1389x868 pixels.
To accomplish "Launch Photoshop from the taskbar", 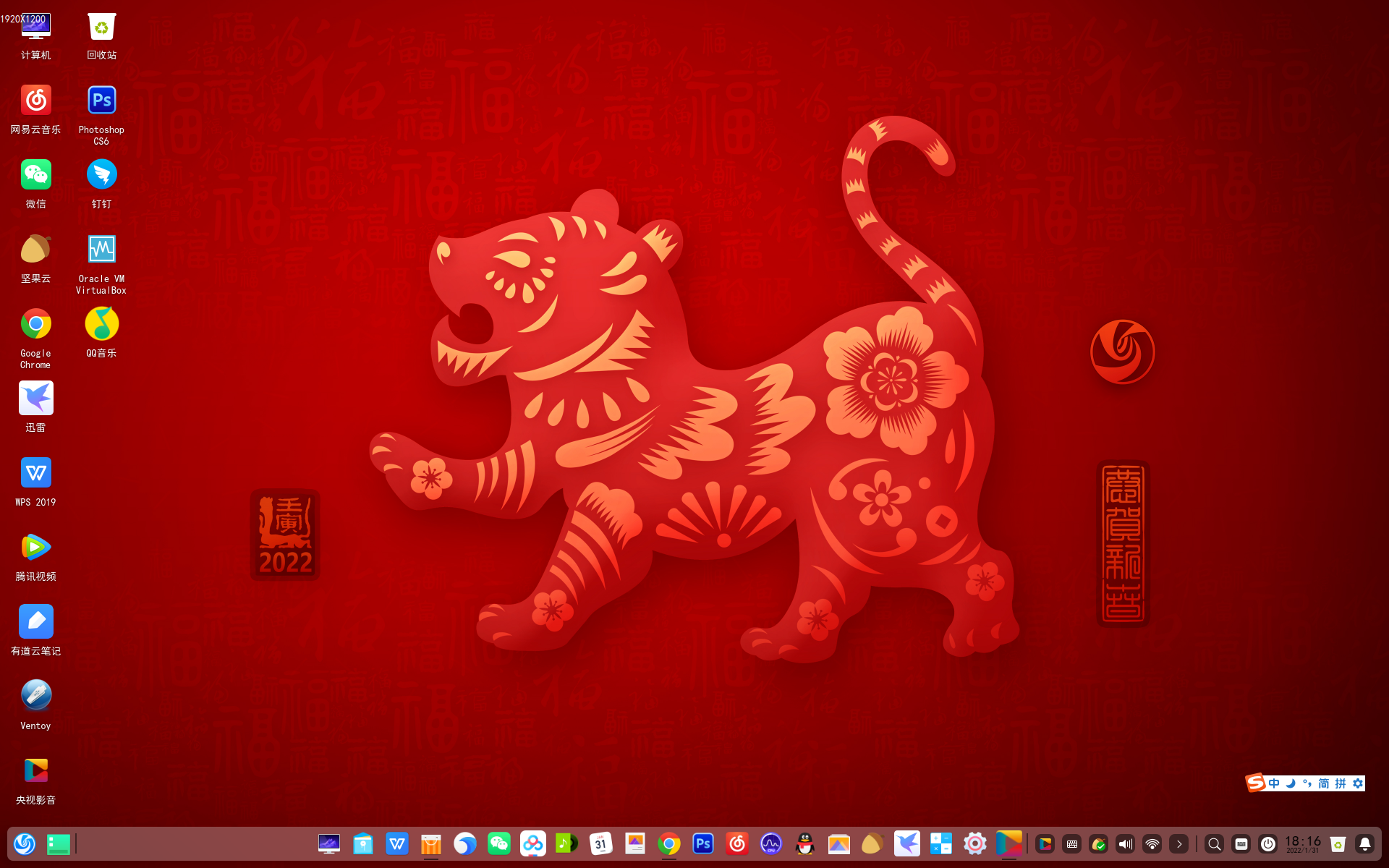I will (702, 843).
